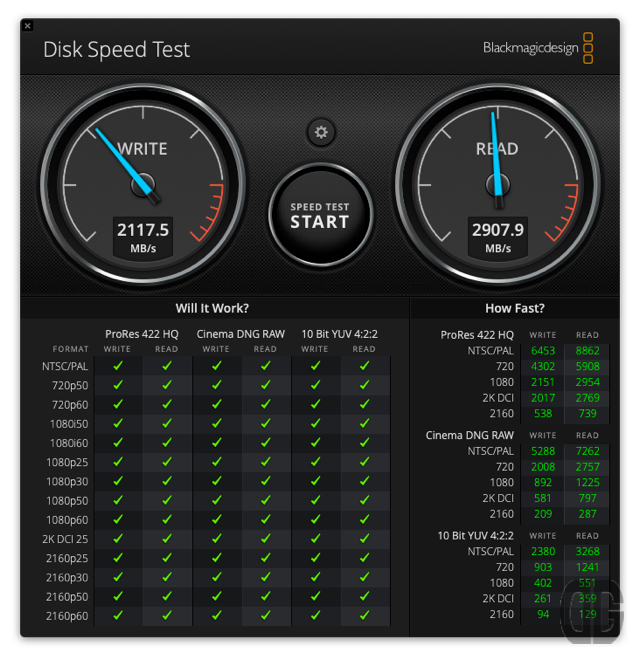This screenshot has width=640, height=660.
Task: Click 2160p30 10 Bit YUV read checkmark
Action: point(364,577)
